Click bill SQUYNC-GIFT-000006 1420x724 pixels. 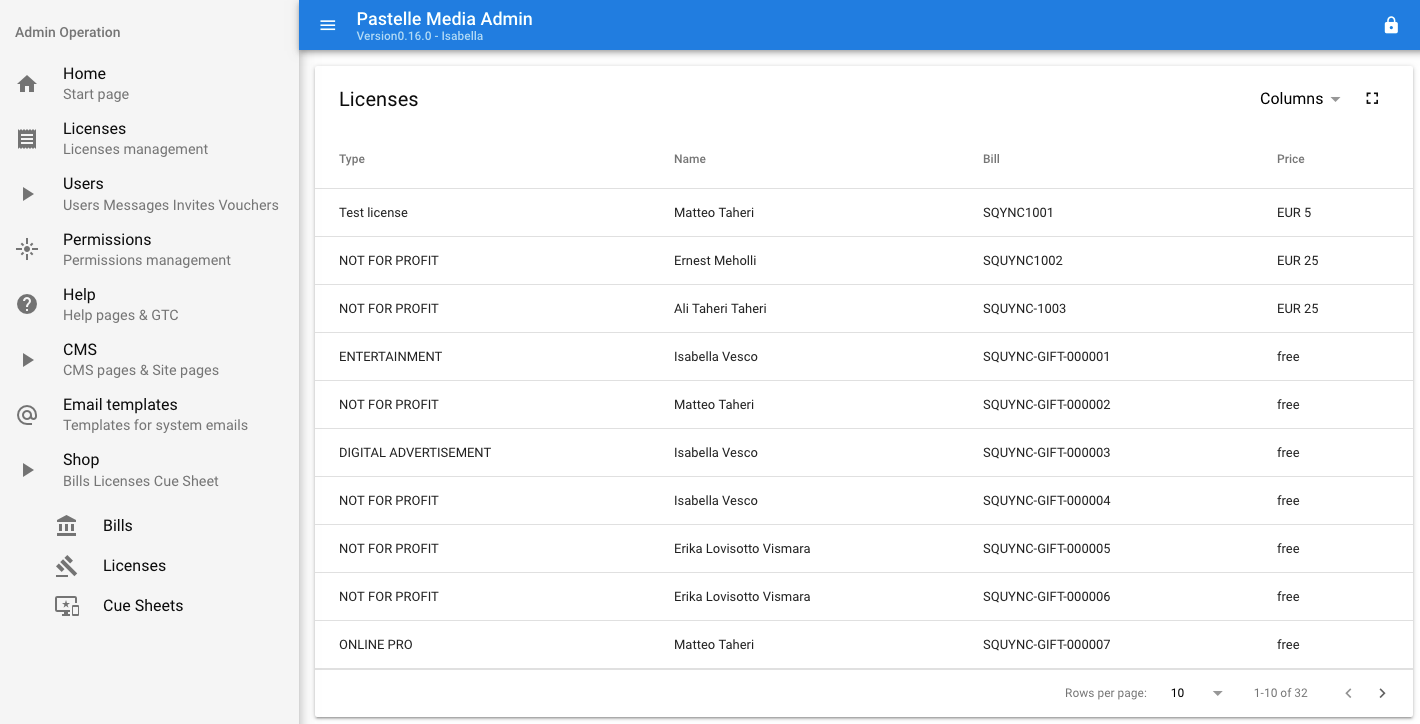click(x=1046, y=597)
